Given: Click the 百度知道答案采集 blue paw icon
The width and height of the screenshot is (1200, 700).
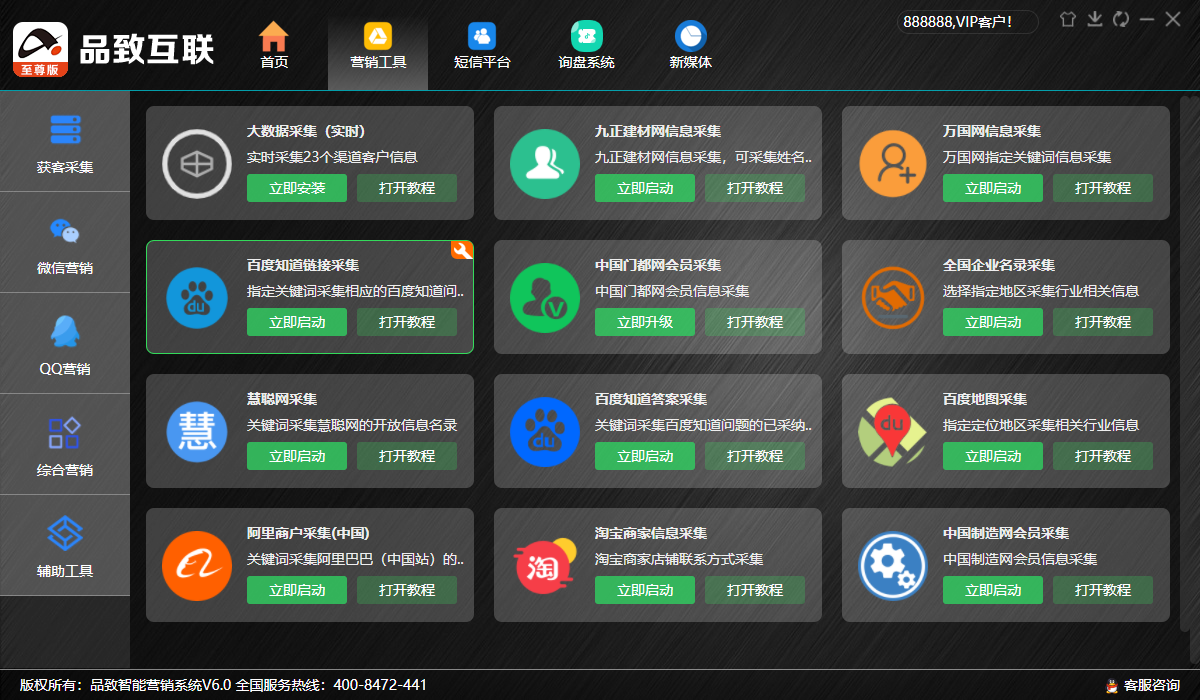Looking at the screenshot, I should click(544, 430).
